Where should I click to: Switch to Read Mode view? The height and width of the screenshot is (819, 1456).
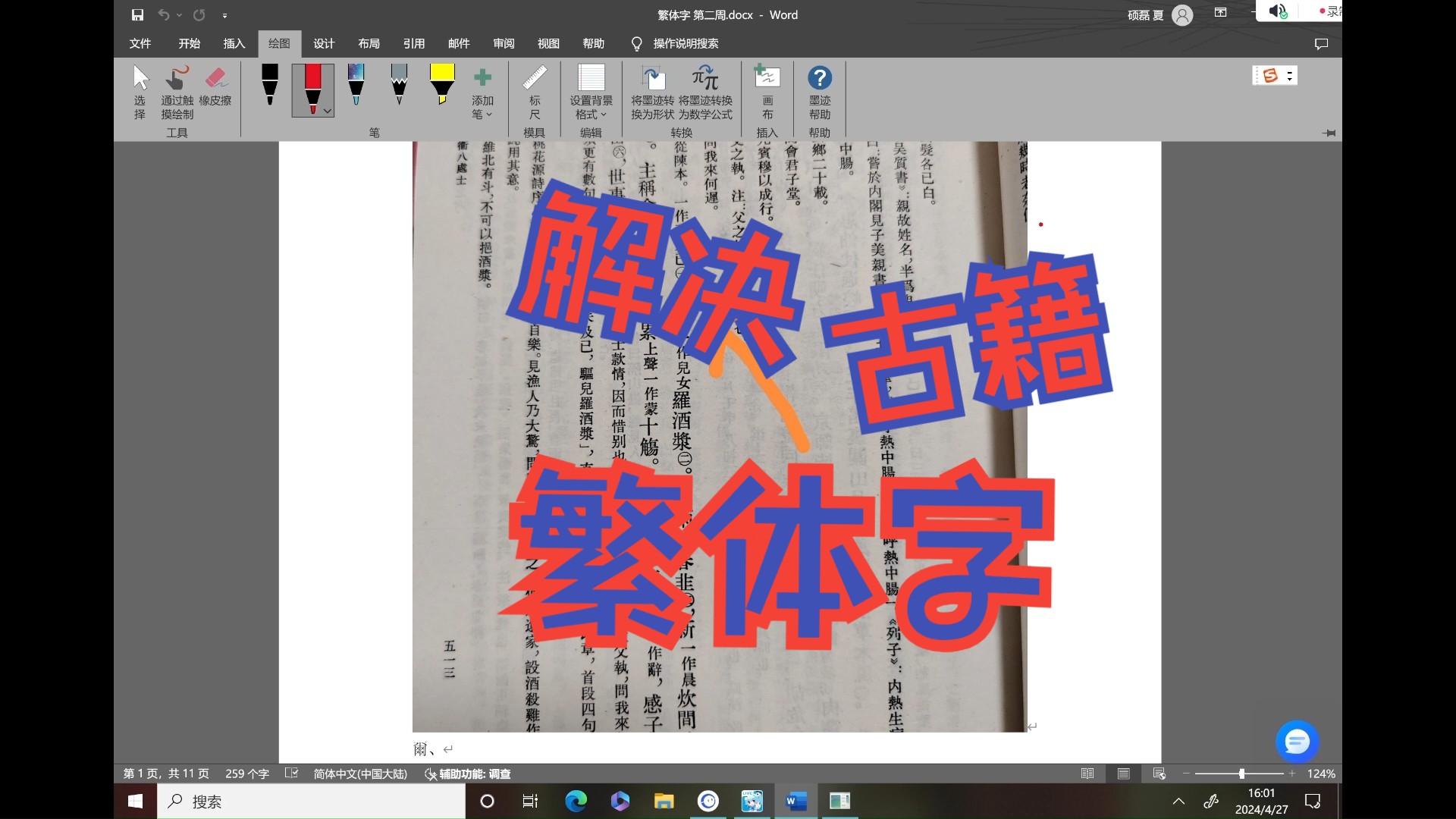point(1087,773)
